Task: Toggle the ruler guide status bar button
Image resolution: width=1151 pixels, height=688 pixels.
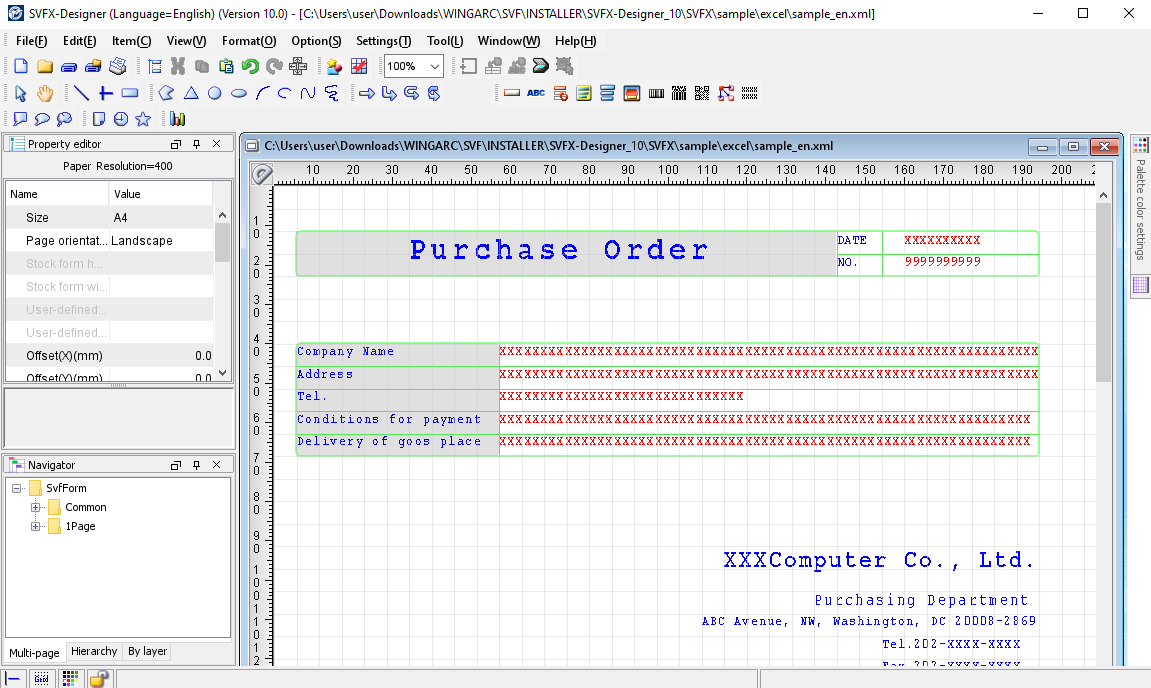Action: (x=12, y=678)
